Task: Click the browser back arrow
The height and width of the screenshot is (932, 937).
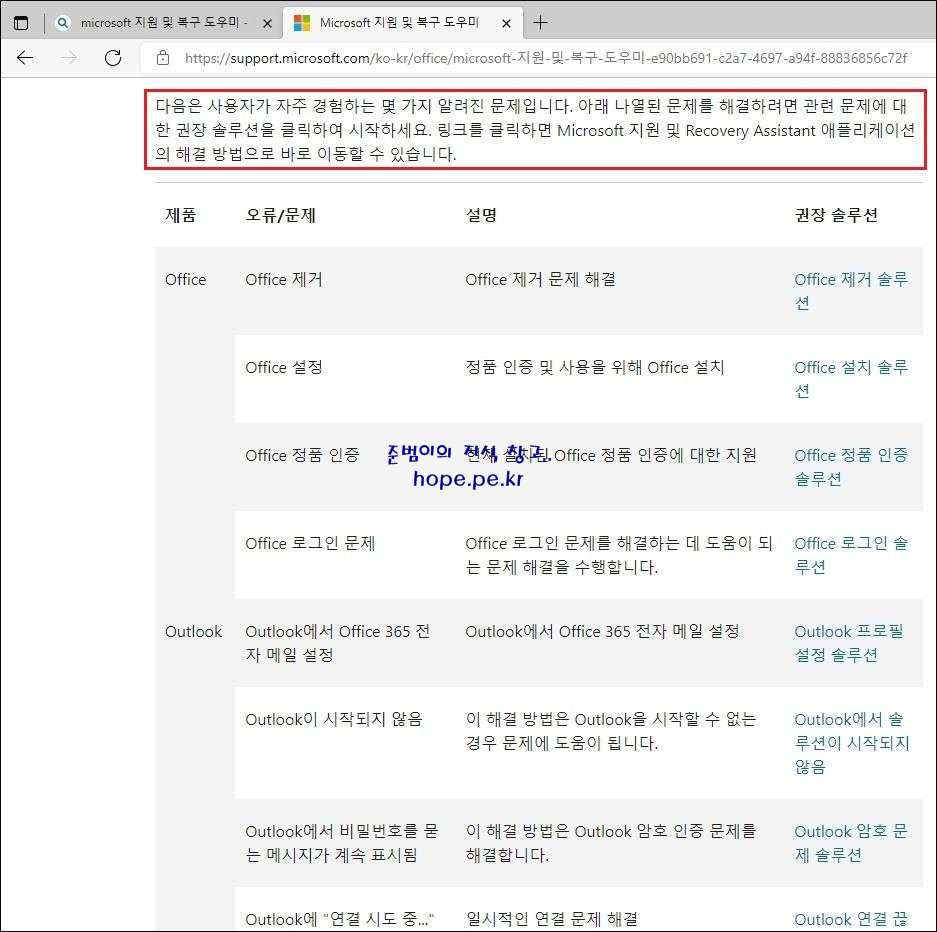Action: (25, 58)
